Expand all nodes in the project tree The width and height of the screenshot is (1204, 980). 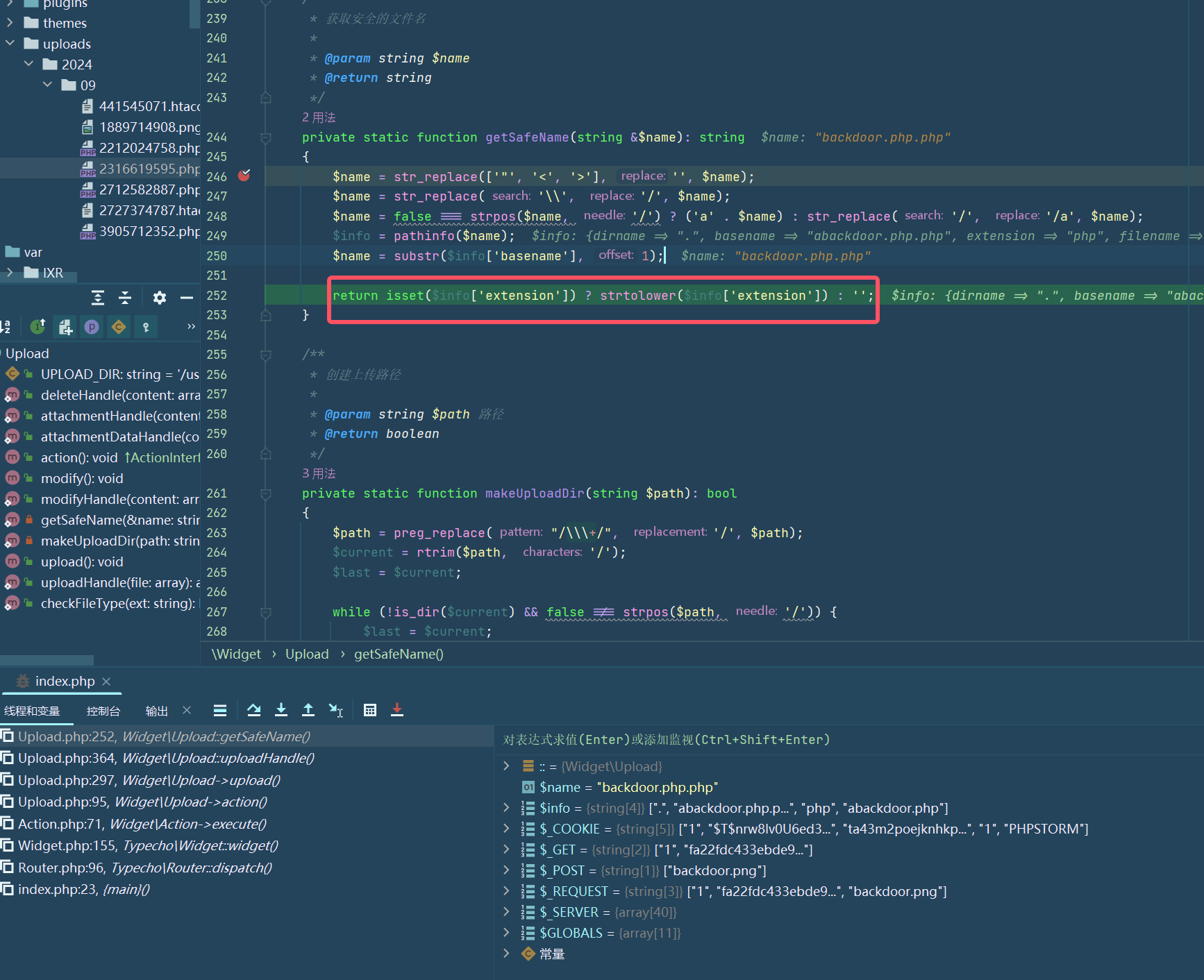pos(98,298)
